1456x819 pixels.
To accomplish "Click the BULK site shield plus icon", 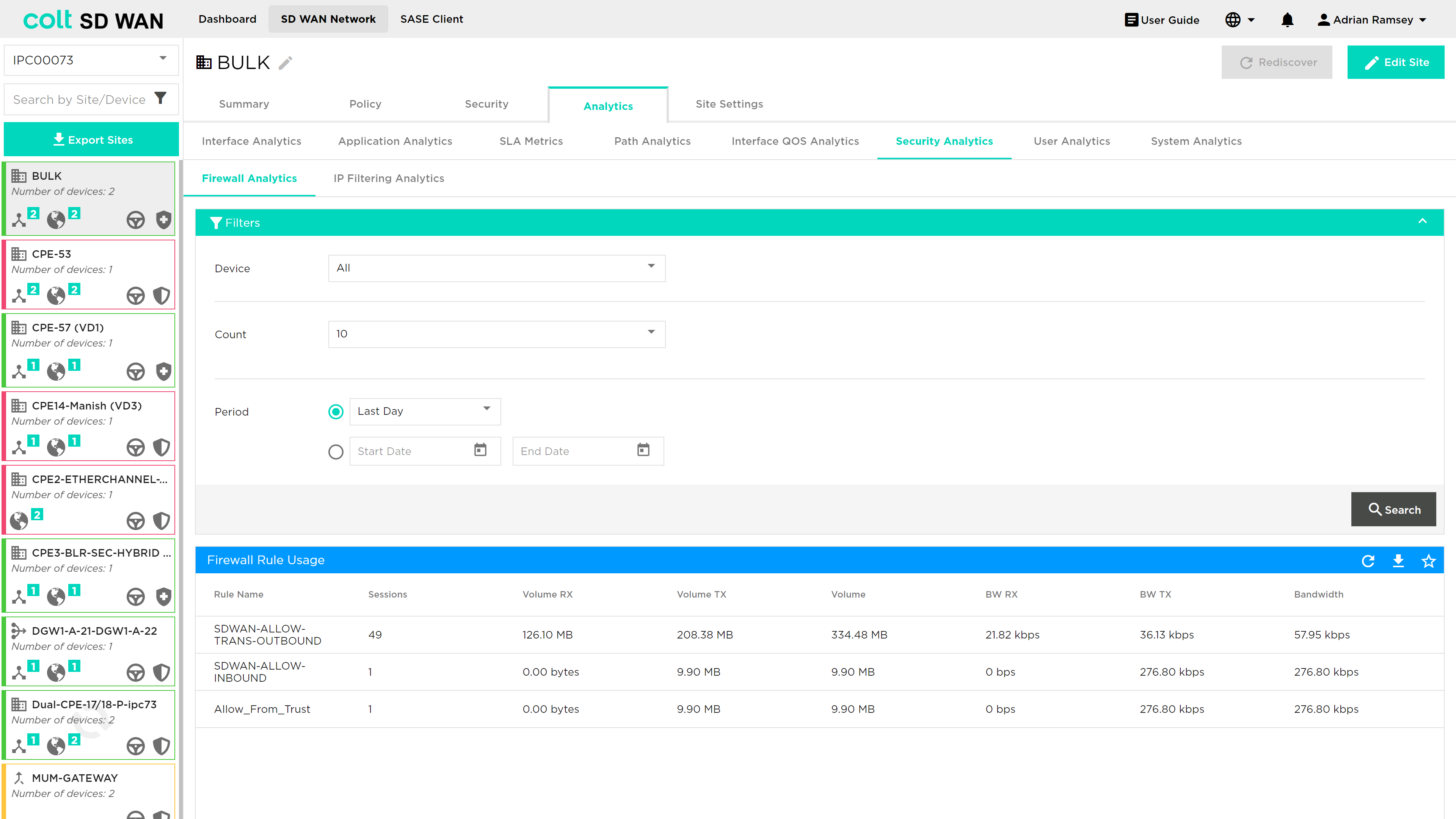I will 163,219.
